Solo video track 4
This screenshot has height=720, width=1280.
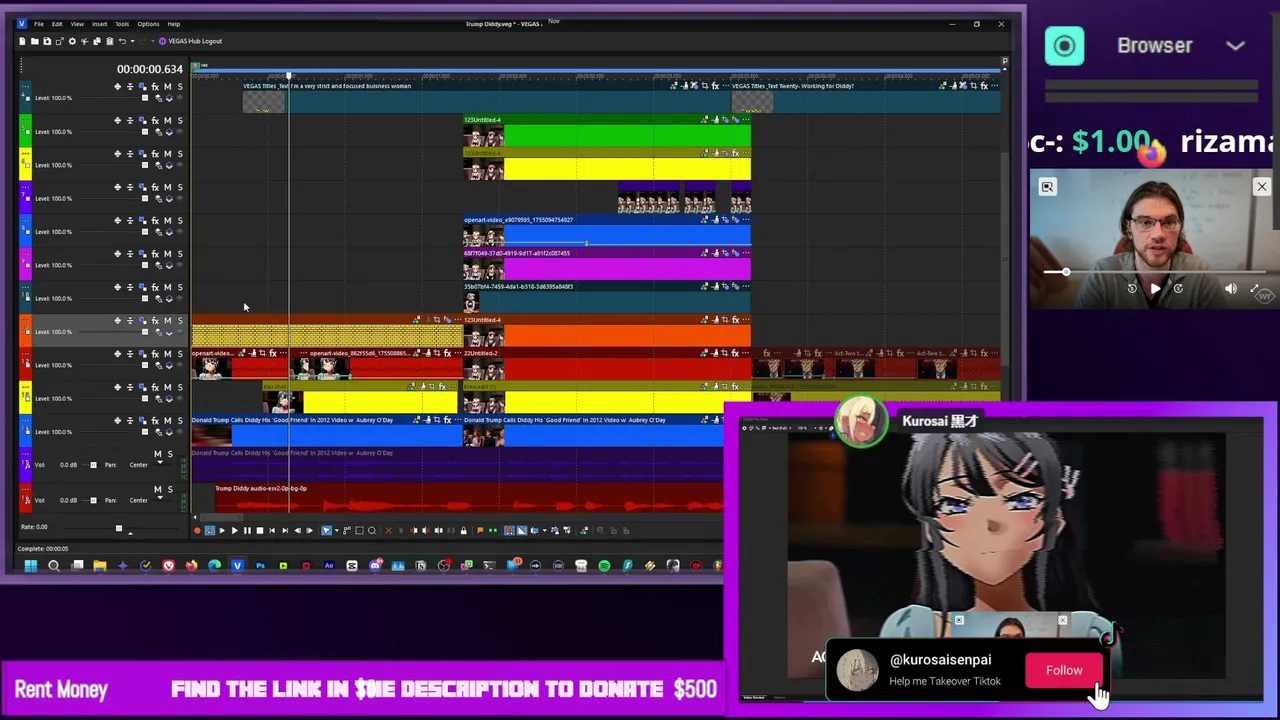[x=180, y=86]
